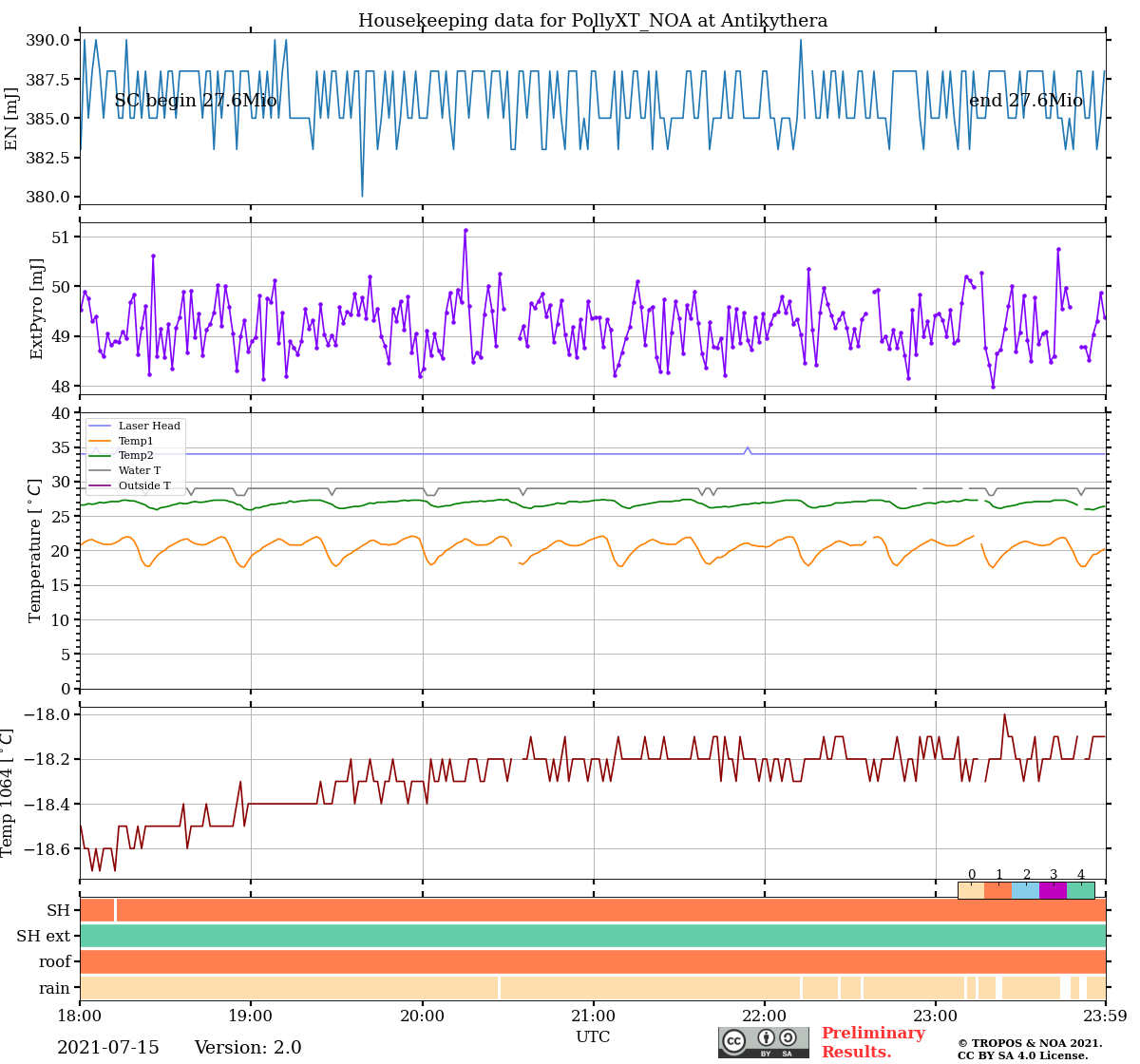The height and width of the screenshot is (1064, 1140).
Task: Pick the light blue status swatch labeled 2
Action: click(x=1026, y=890)
